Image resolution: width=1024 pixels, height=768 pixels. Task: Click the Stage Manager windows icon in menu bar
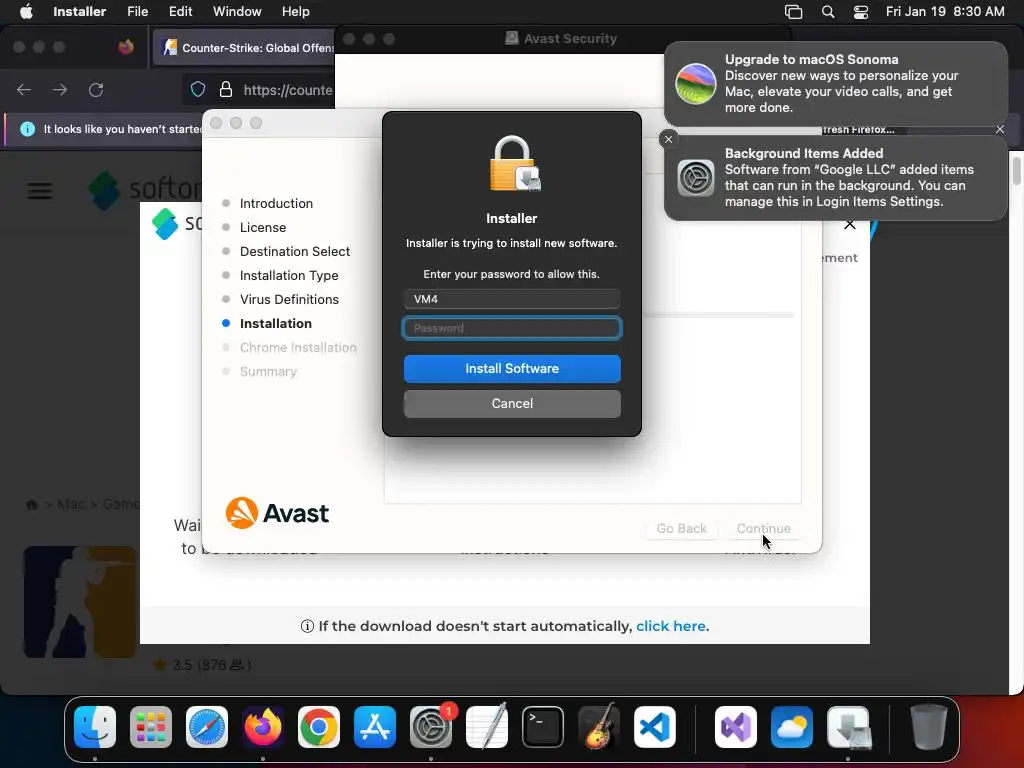[793, 12]
